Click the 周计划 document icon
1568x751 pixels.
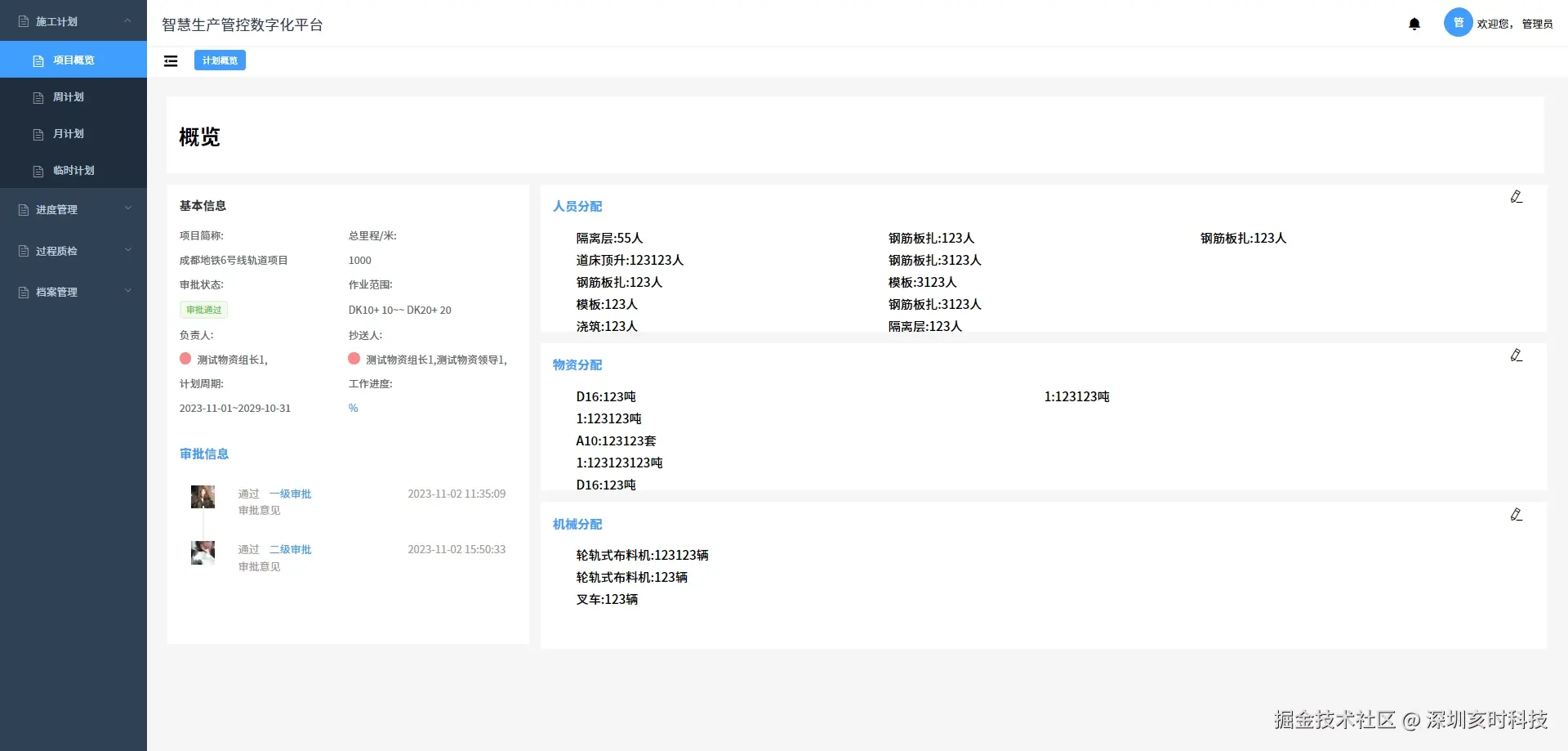pyautogui.click(x=38, y=97)
